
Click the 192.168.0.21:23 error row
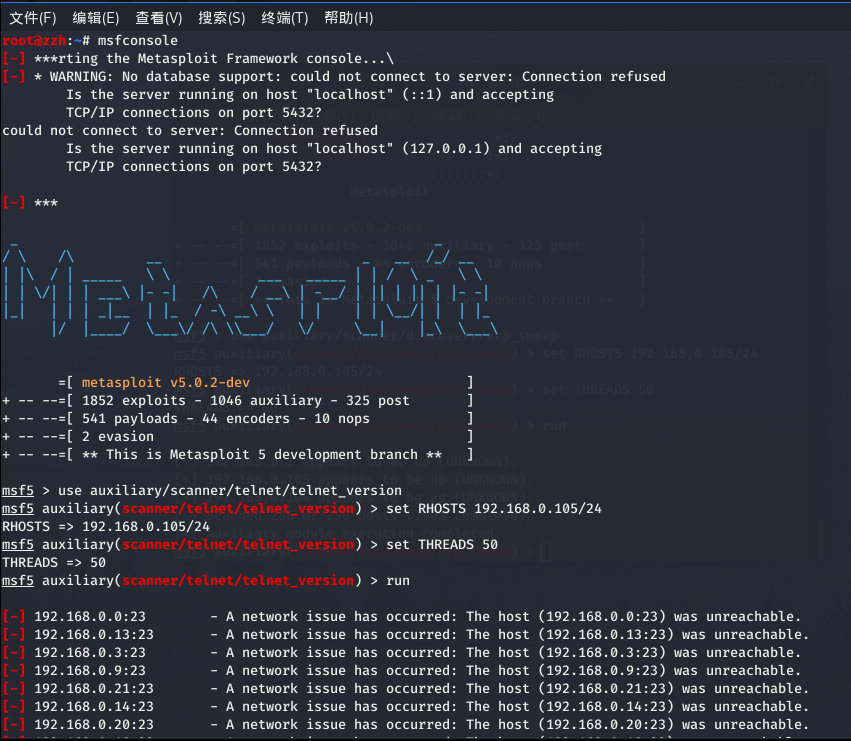[405, 688]
